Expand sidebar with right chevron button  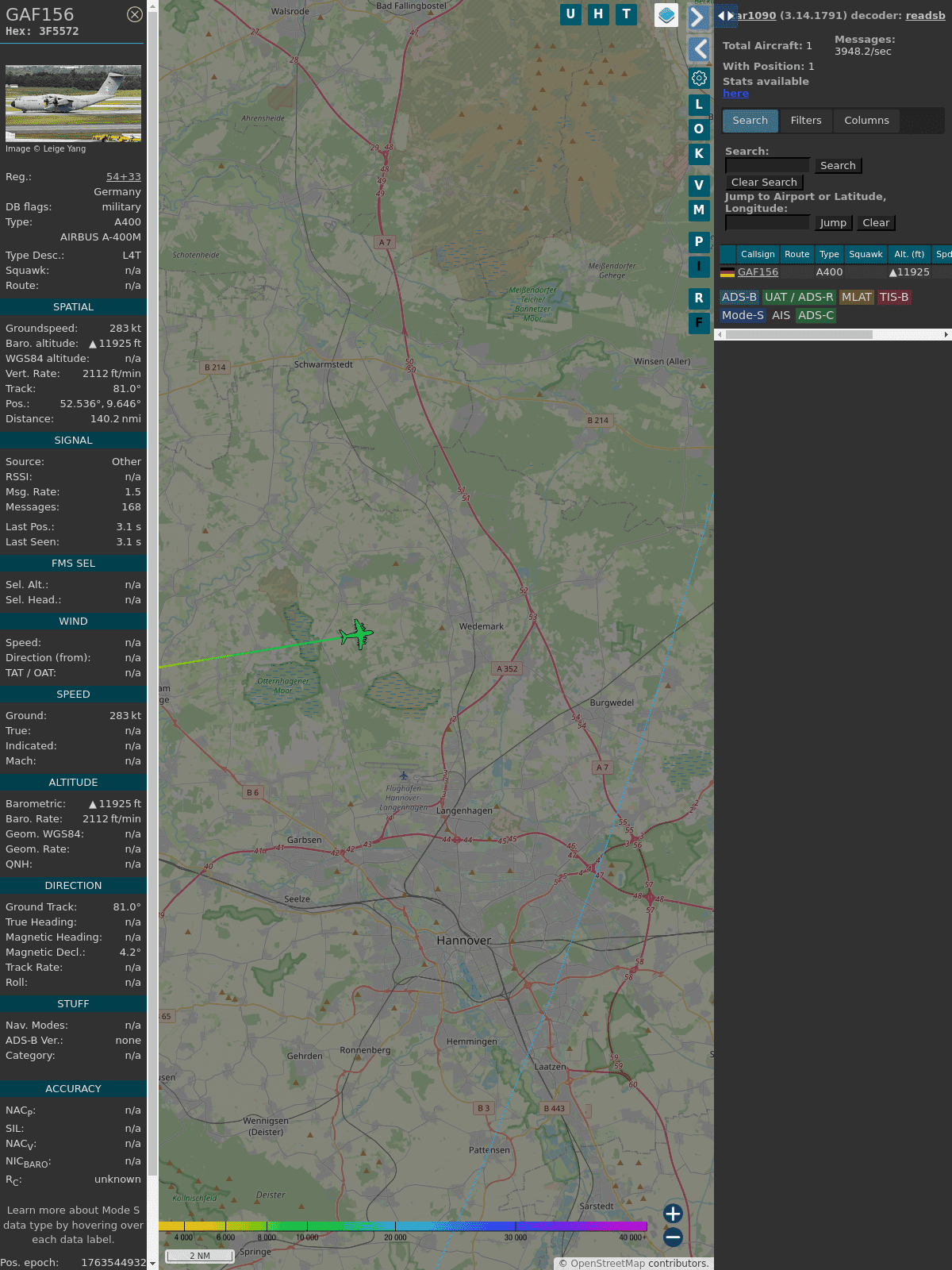coord(698,17)
